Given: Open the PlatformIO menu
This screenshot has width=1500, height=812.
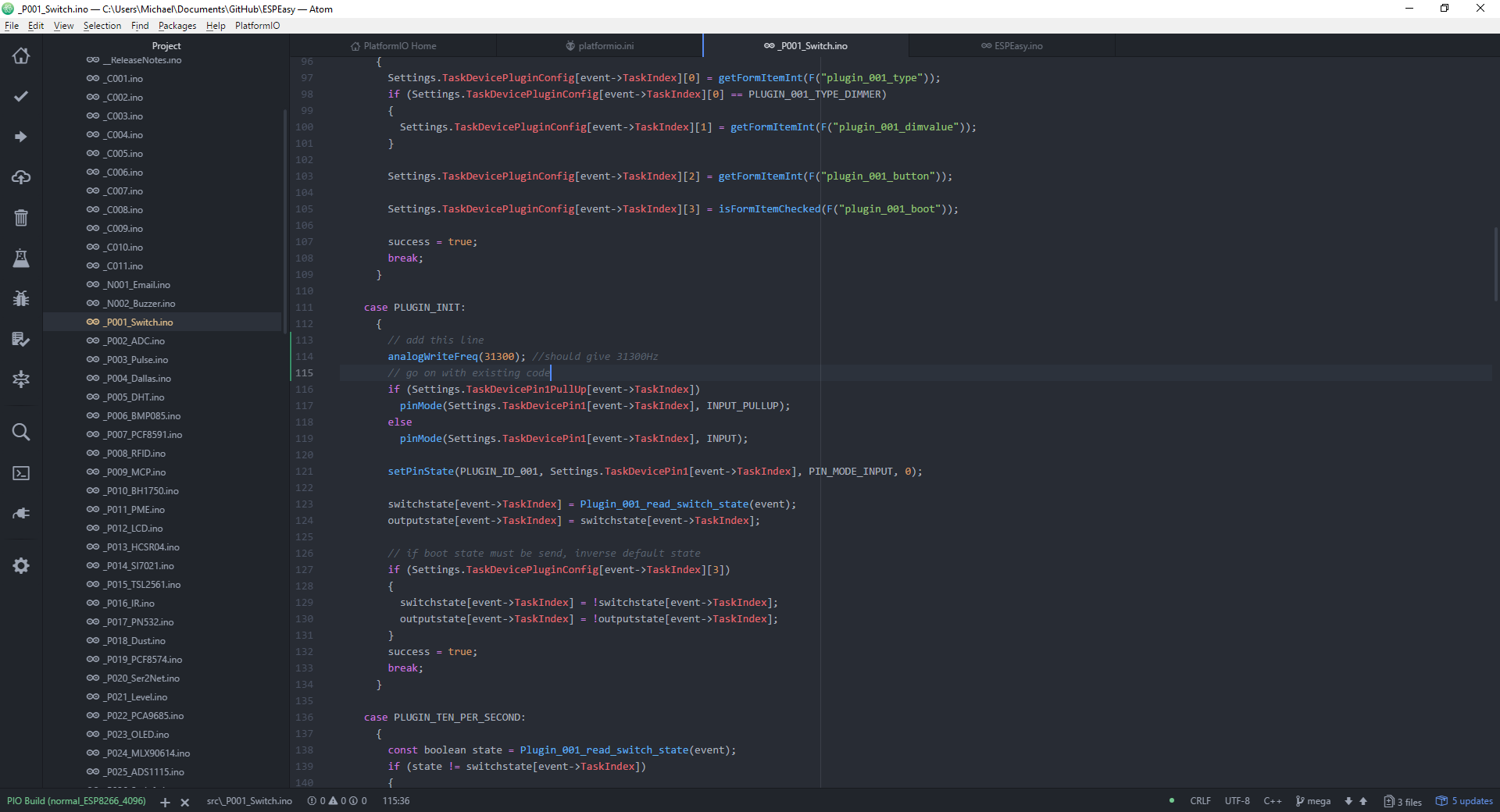Looking at the screenshot, I should click(x=257, y=26).
